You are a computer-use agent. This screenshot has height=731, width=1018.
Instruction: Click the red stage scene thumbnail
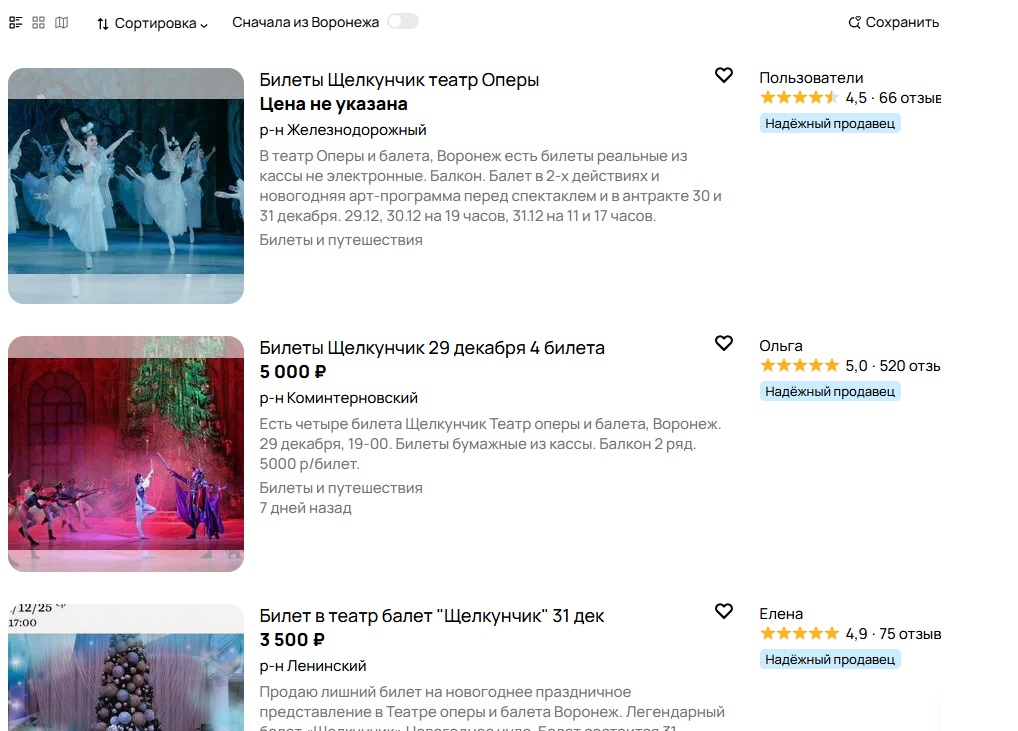[126, 453]
